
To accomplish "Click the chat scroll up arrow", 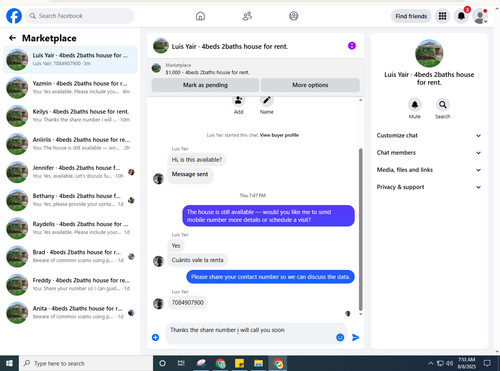I will pyautogui.click(x=360, y=100).
